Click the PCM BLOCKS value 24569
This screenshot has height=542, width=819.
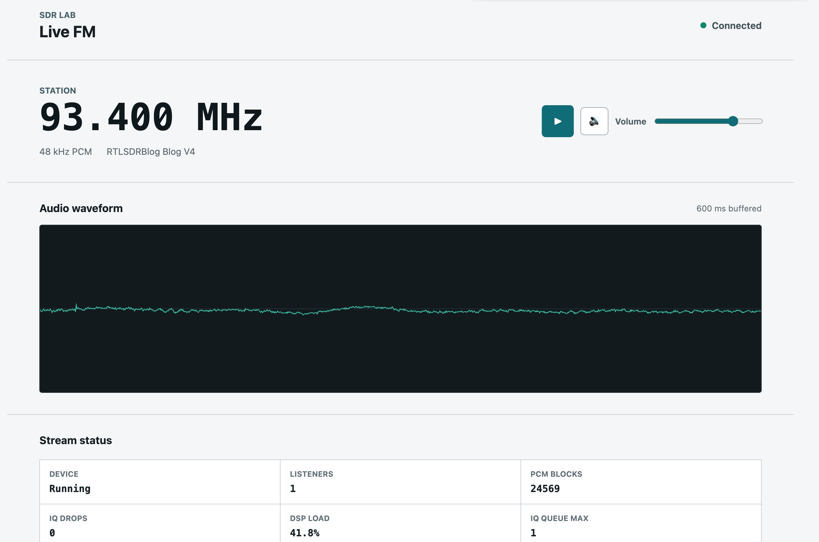pos(545,489)
